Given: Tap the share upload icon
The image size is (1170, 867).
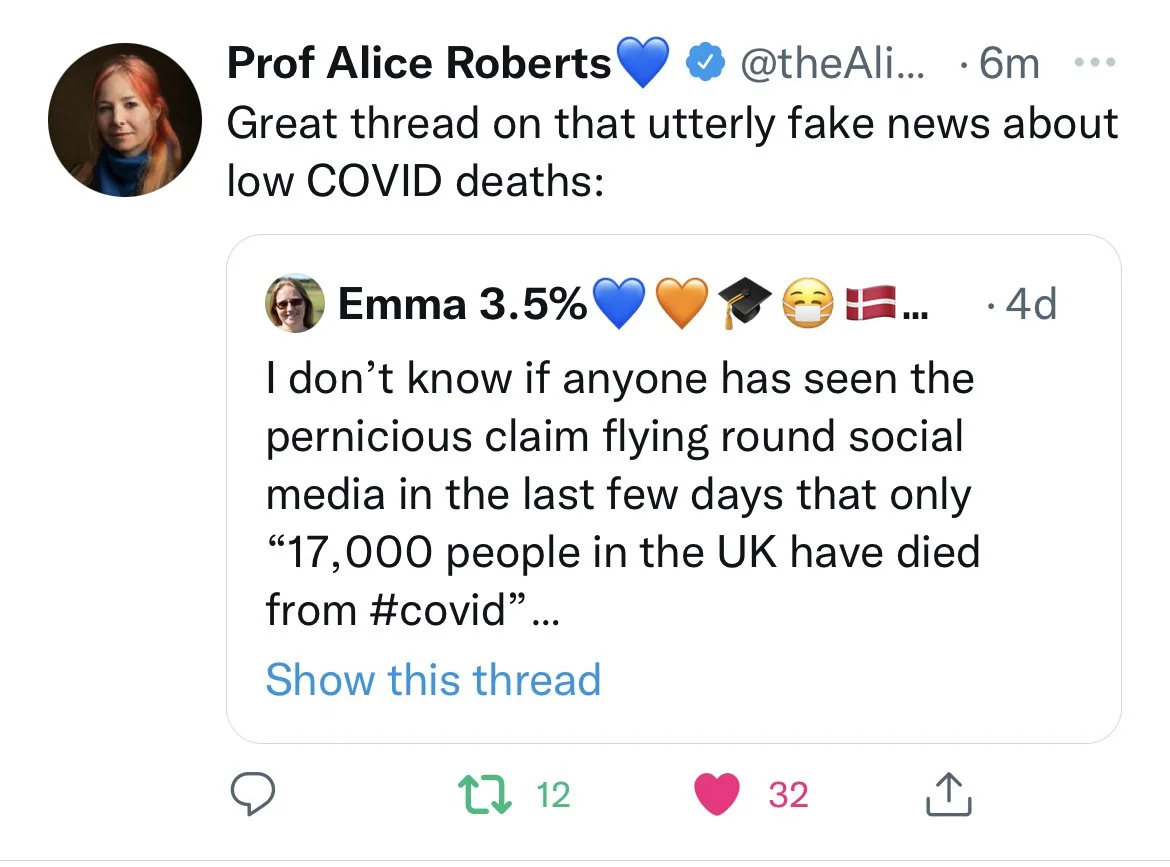Looking at the screenshot, I should click(948, 794).
